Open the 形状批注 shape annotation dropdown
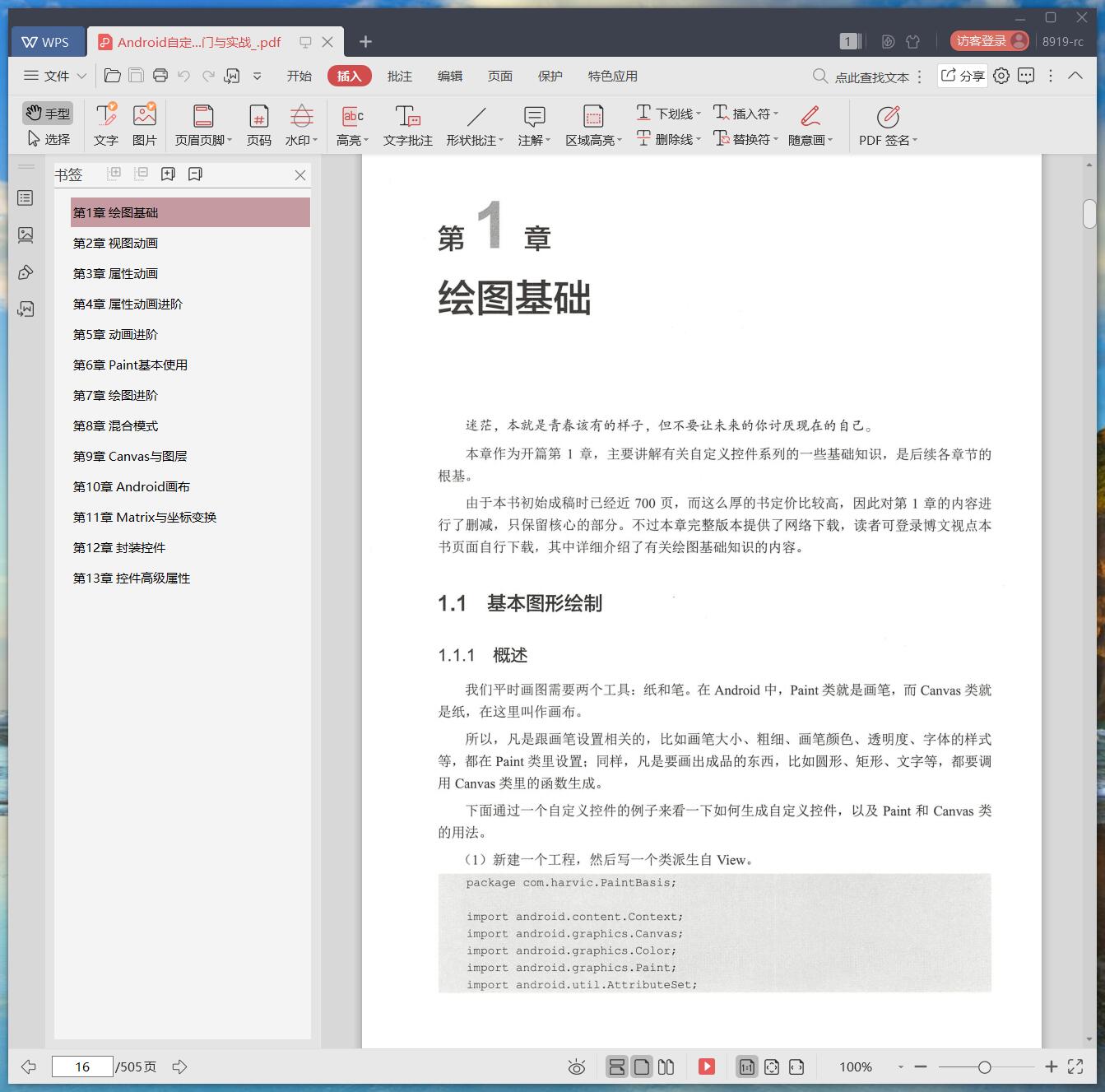 tap(475, 125)
